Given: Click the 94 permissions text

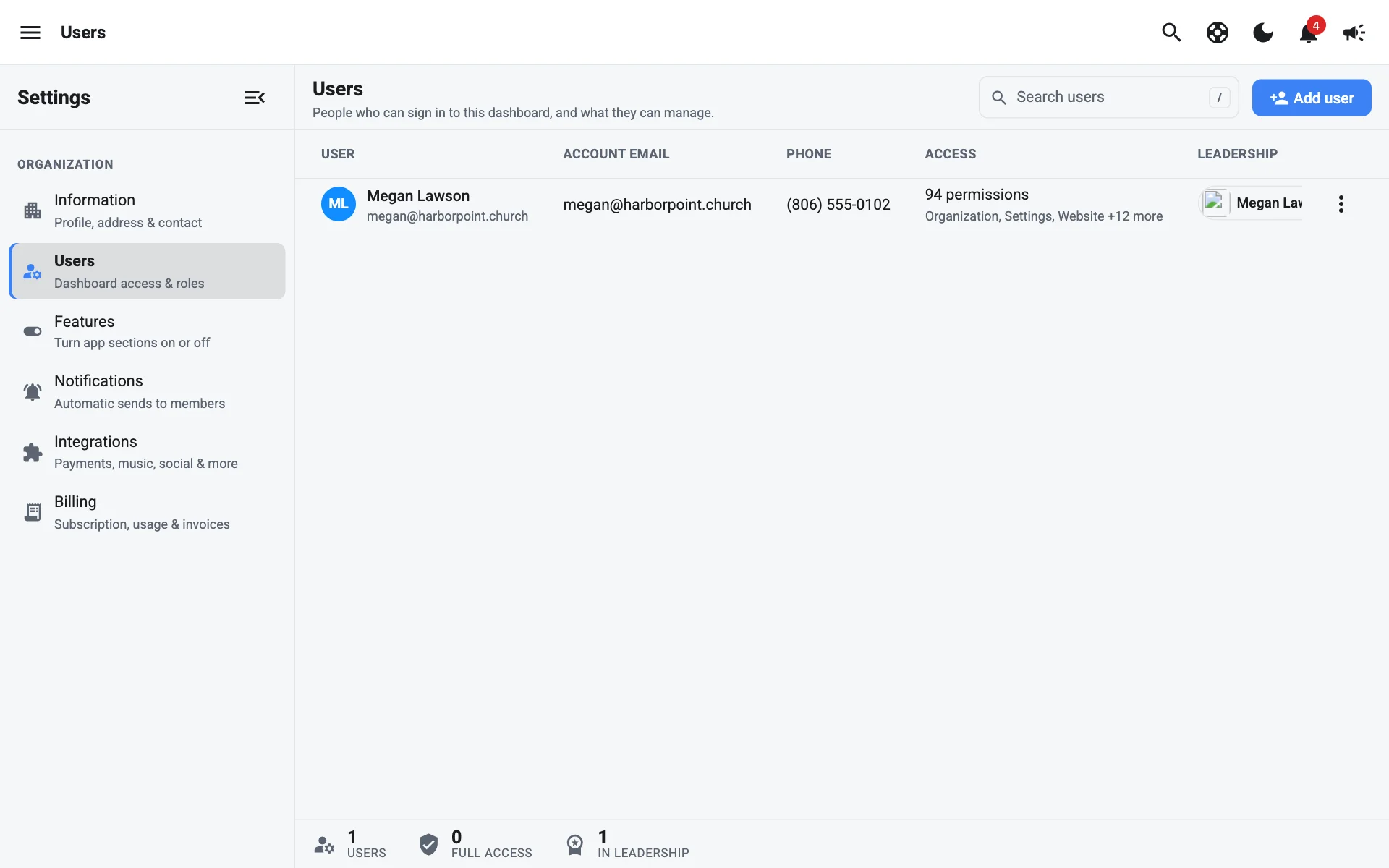Looking at the screenshot, I should tap(977, 195).
